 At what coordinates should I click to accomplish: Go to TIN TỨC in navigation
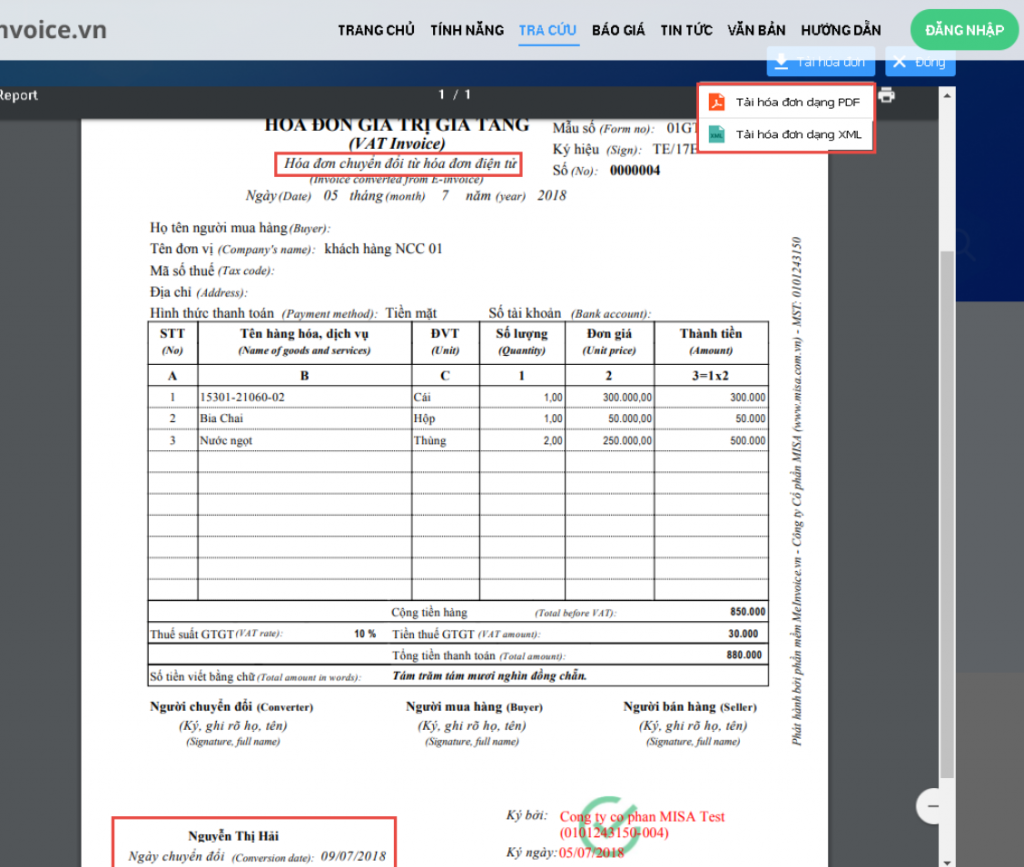click(686, 30)
